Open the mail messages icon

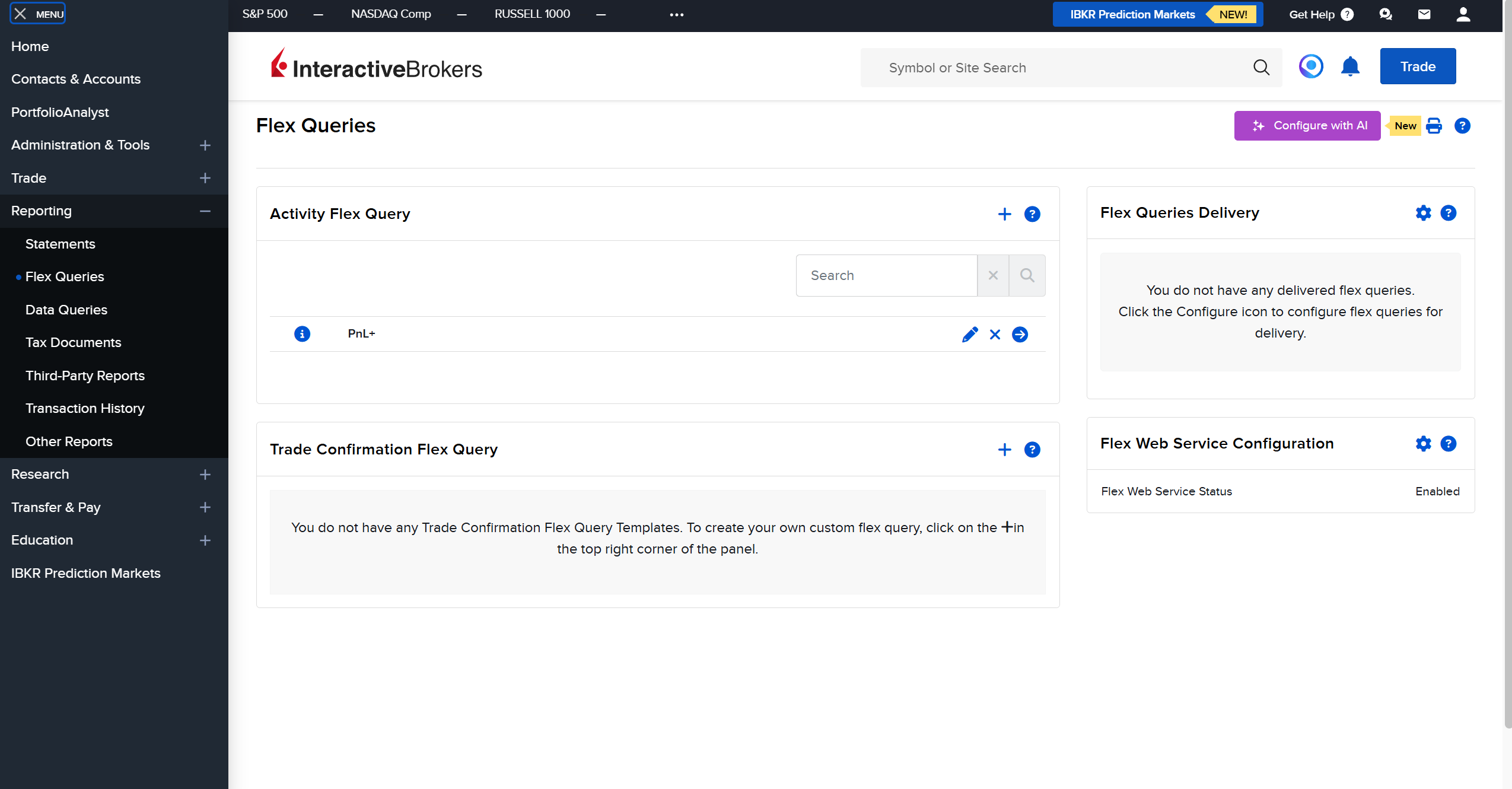1424,14
